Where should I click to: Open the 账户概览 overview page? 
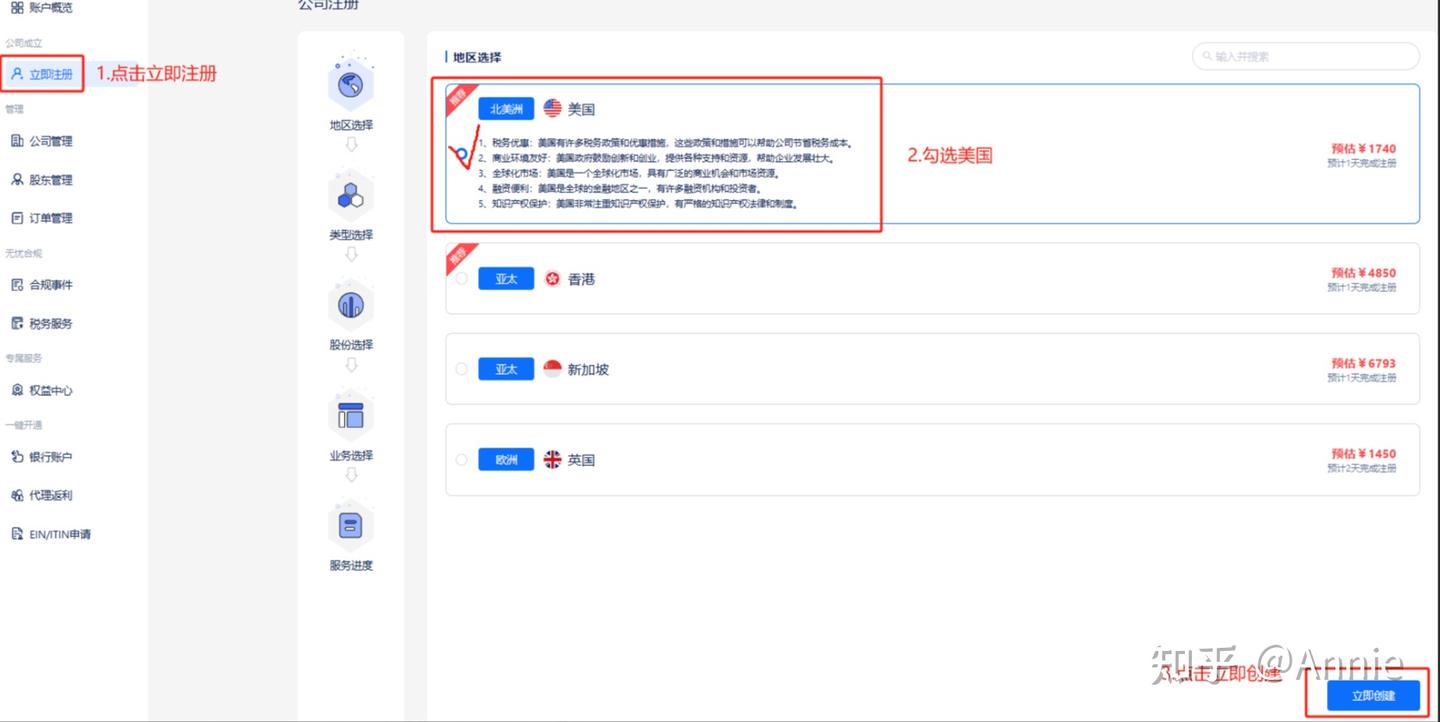[44, 8]
